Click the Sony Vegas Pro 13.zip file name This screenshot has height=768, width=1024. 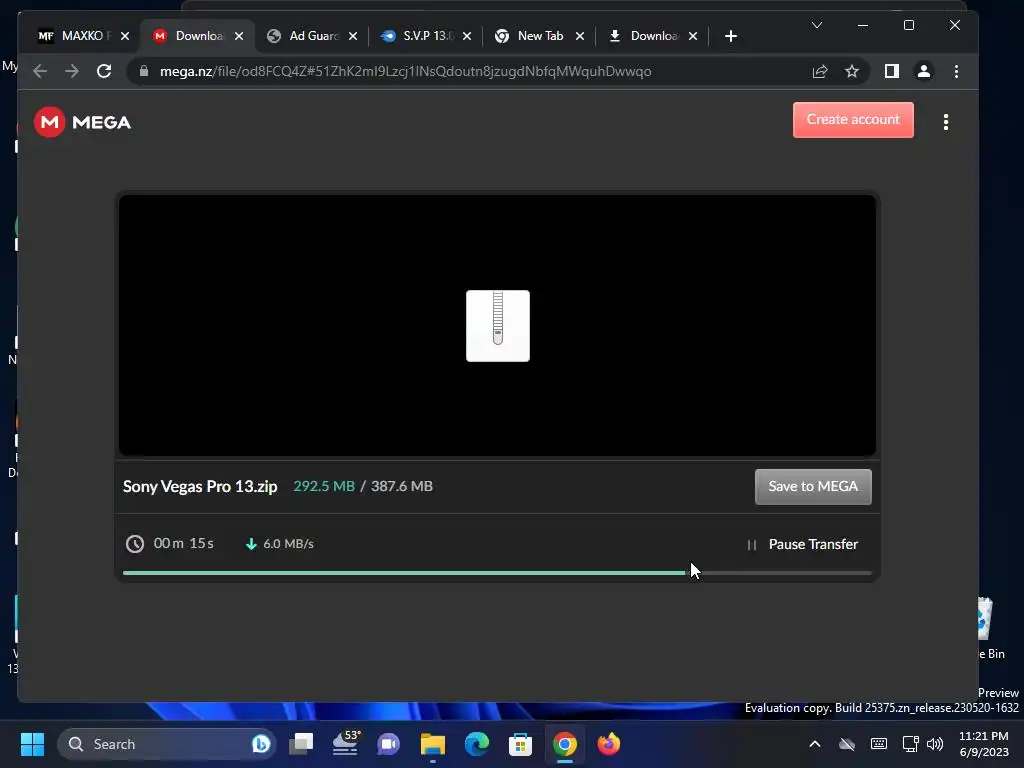[x=200, y=487]
